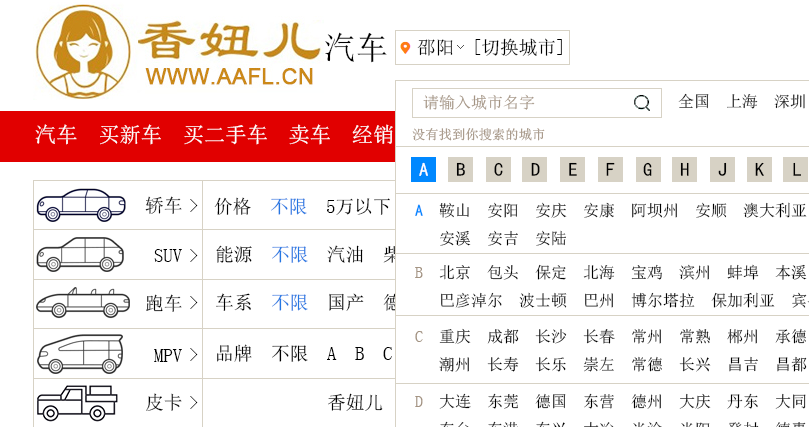Open the 汽车 nav menu item

click(56, 135)
